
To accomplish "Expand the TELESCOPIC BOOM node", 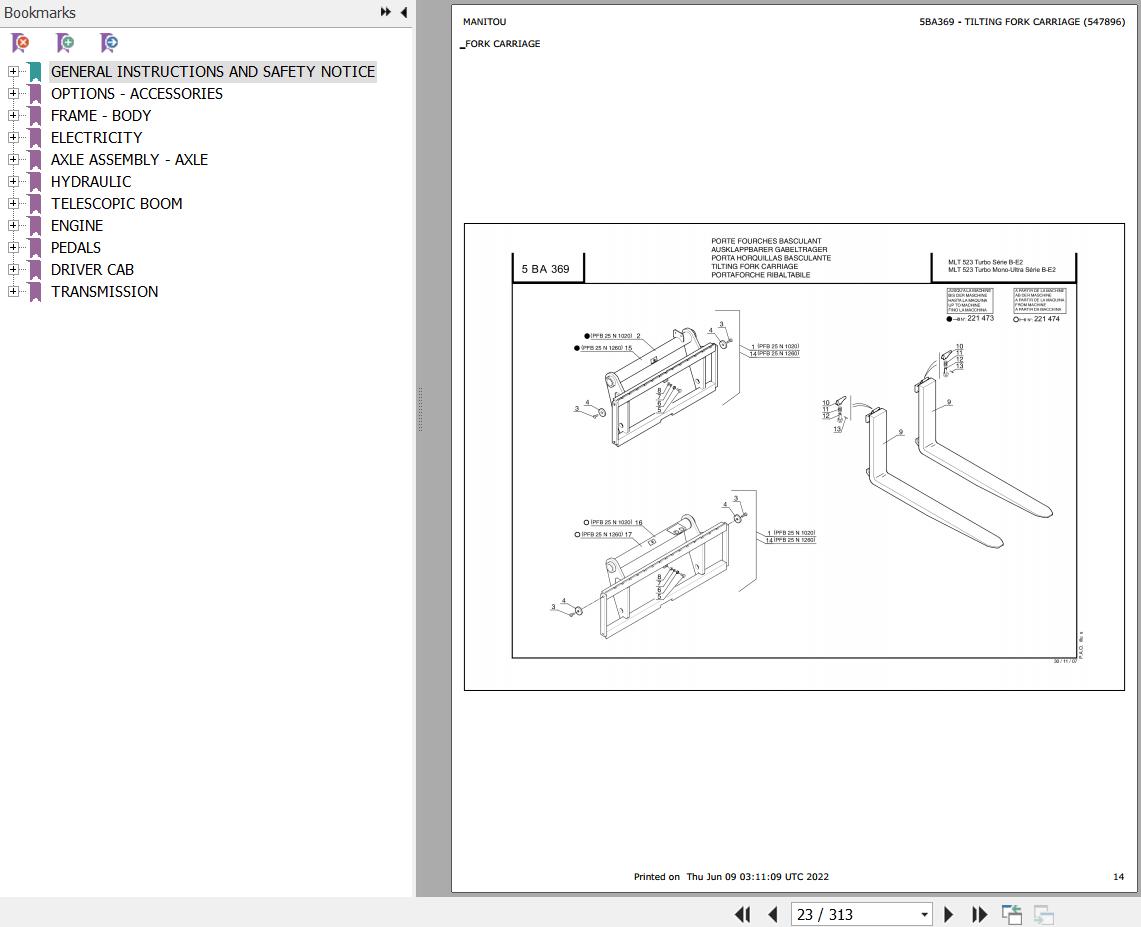I will [13, 203].
